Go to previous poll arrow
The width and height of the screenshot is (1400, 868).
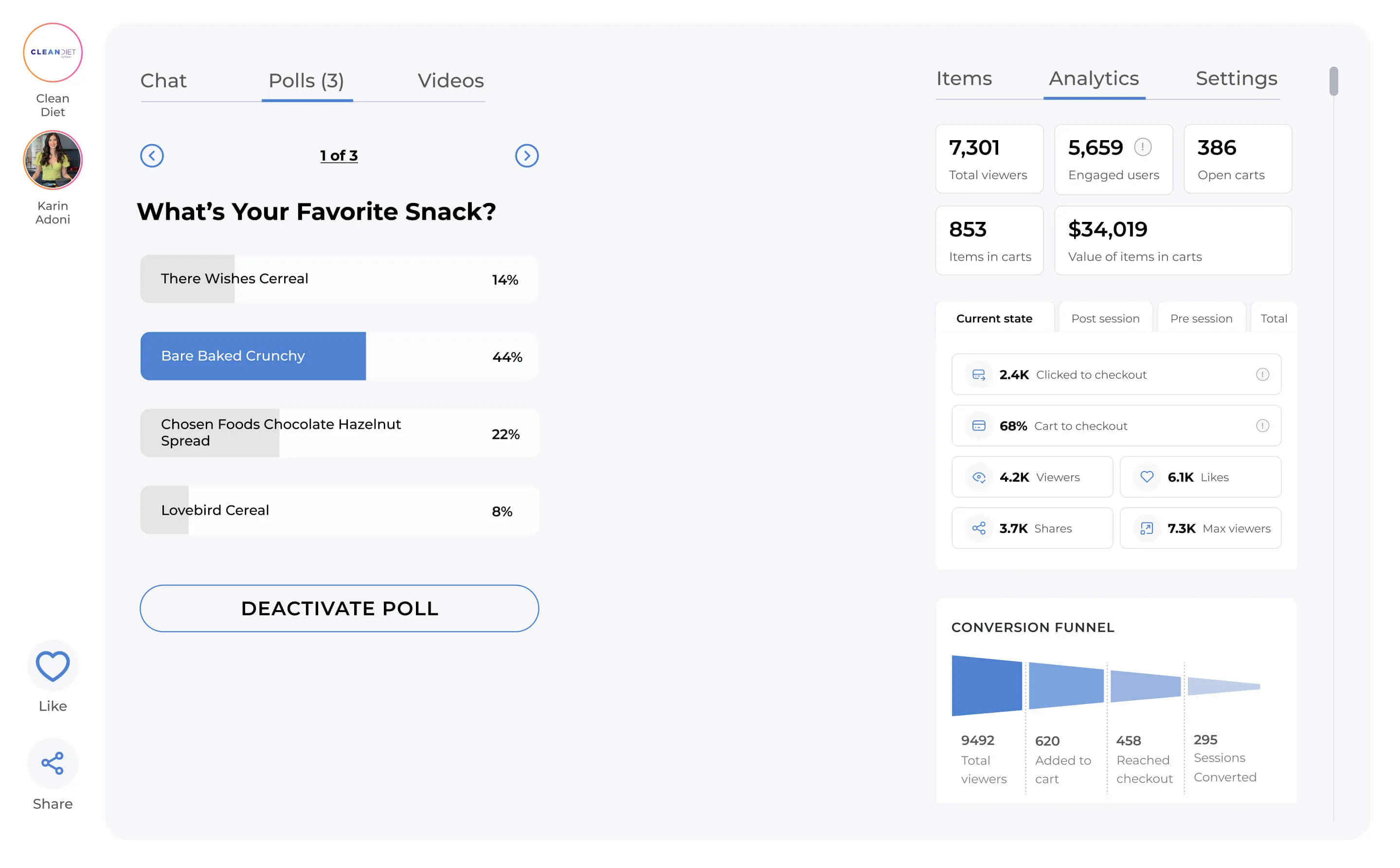coord(152,156)
